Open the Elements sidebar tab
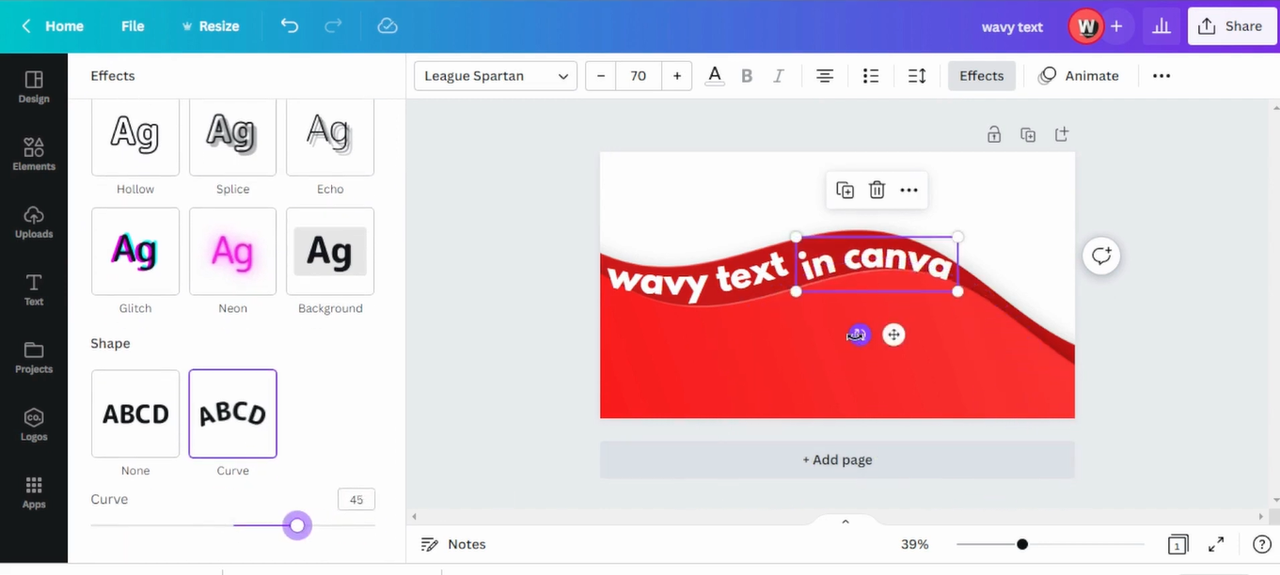1280x575 pixels. (x=34, y=154)
